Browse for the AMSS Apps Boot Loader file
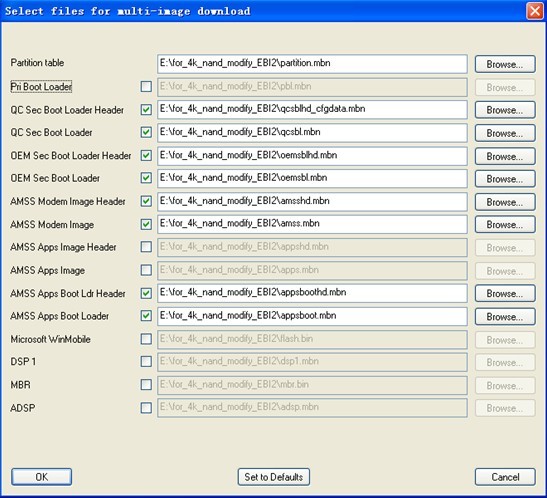 [x=505, y=316]
